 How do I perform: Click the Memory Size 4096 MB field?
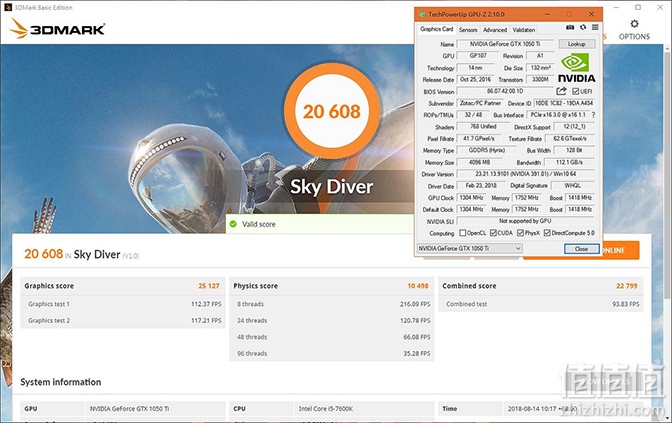click(480, 162)
